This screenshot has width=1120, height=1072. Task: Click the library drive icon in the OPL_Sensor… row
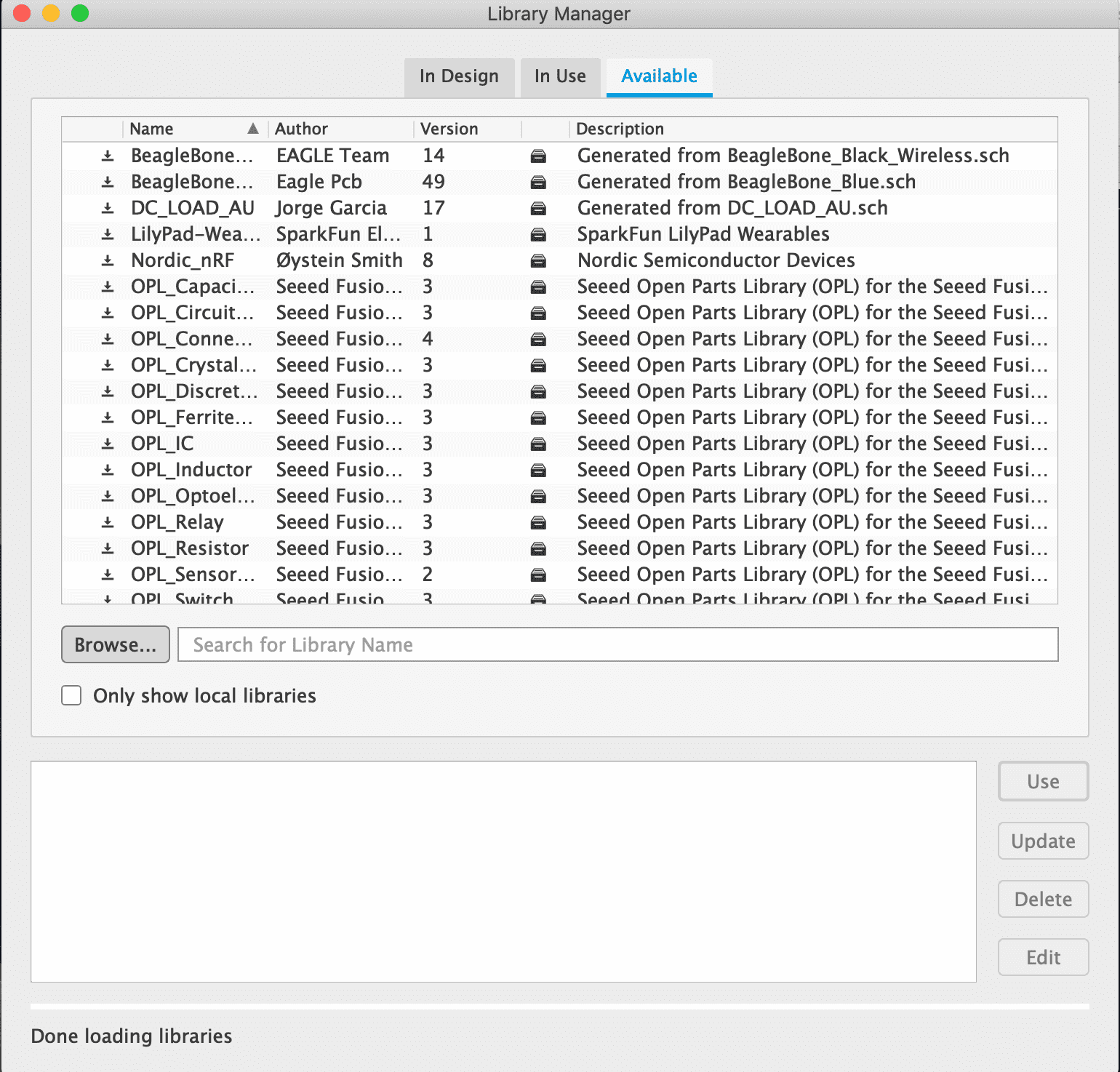point(538,575)
